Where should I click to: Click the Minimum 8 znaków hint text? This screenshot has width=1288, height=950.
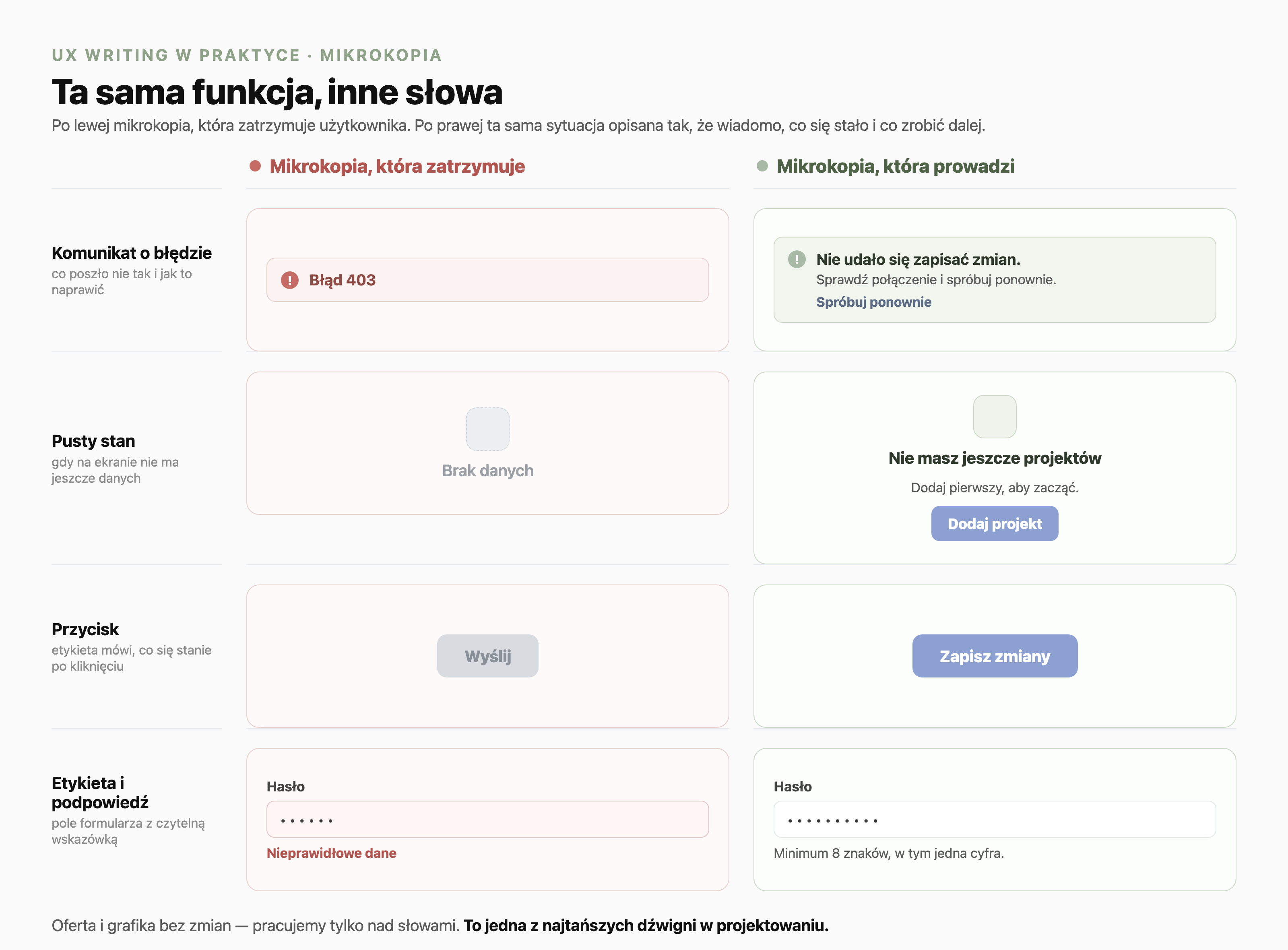click(888, 853)
